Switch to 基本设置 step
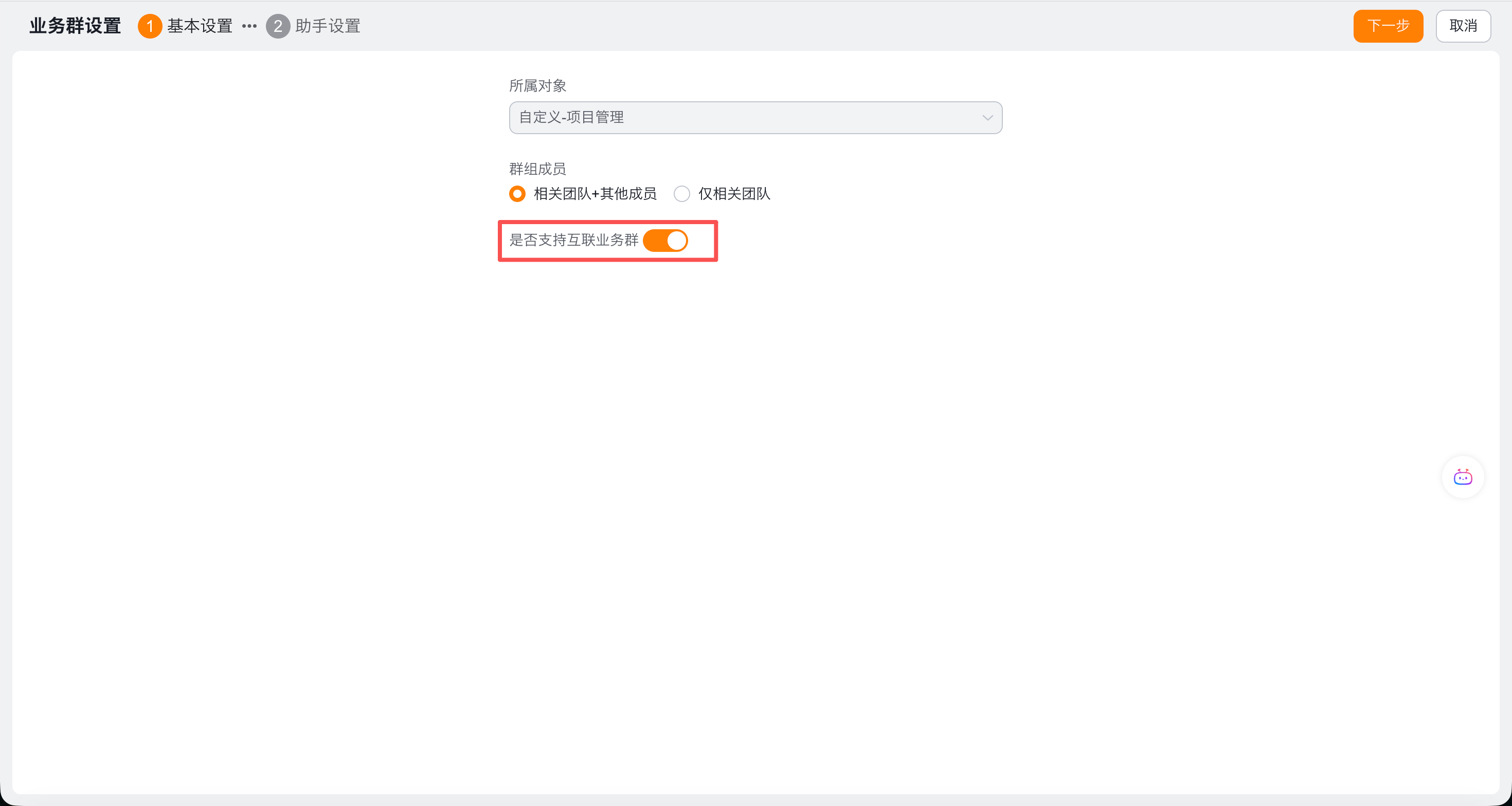 [x=200, y=26]
